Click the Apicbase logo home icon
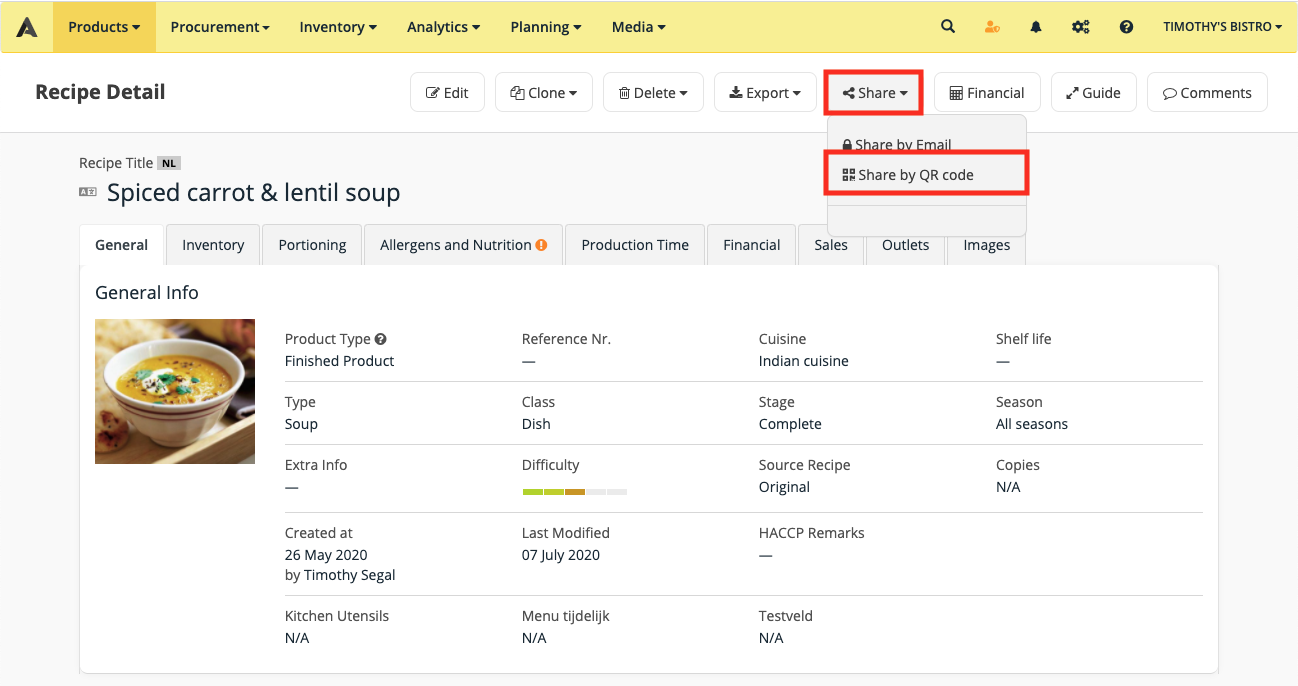Viewport: 1298px width, 686px height. click(x=27, y=27)
